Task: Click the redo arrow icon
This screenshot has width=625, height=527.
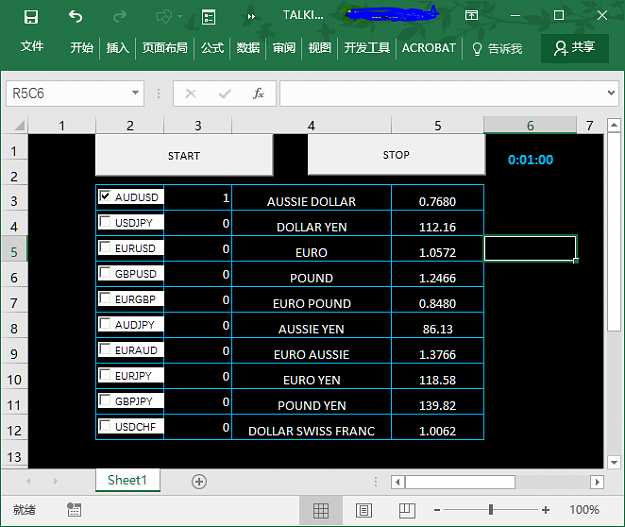Action: 120,17
